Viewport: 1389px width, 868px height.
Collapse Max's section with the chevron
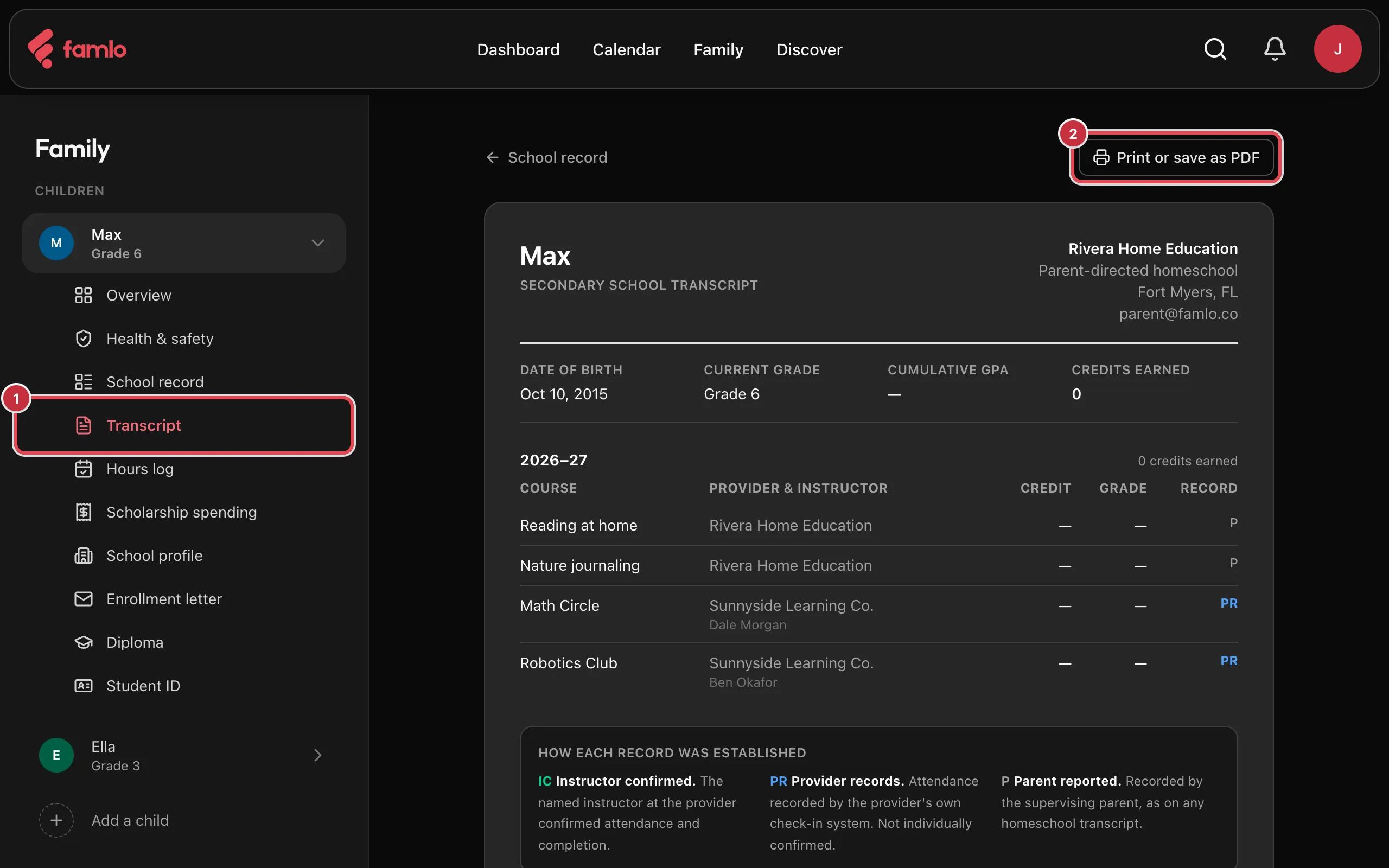point(317,243)
